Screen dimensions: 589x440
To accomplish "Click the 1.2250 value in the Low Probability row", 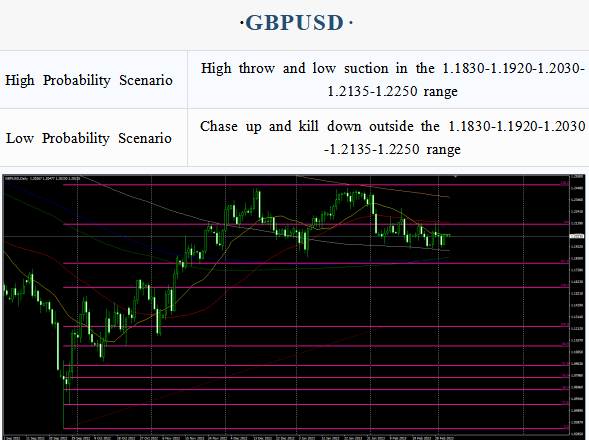I will click(x=398, y=150).
